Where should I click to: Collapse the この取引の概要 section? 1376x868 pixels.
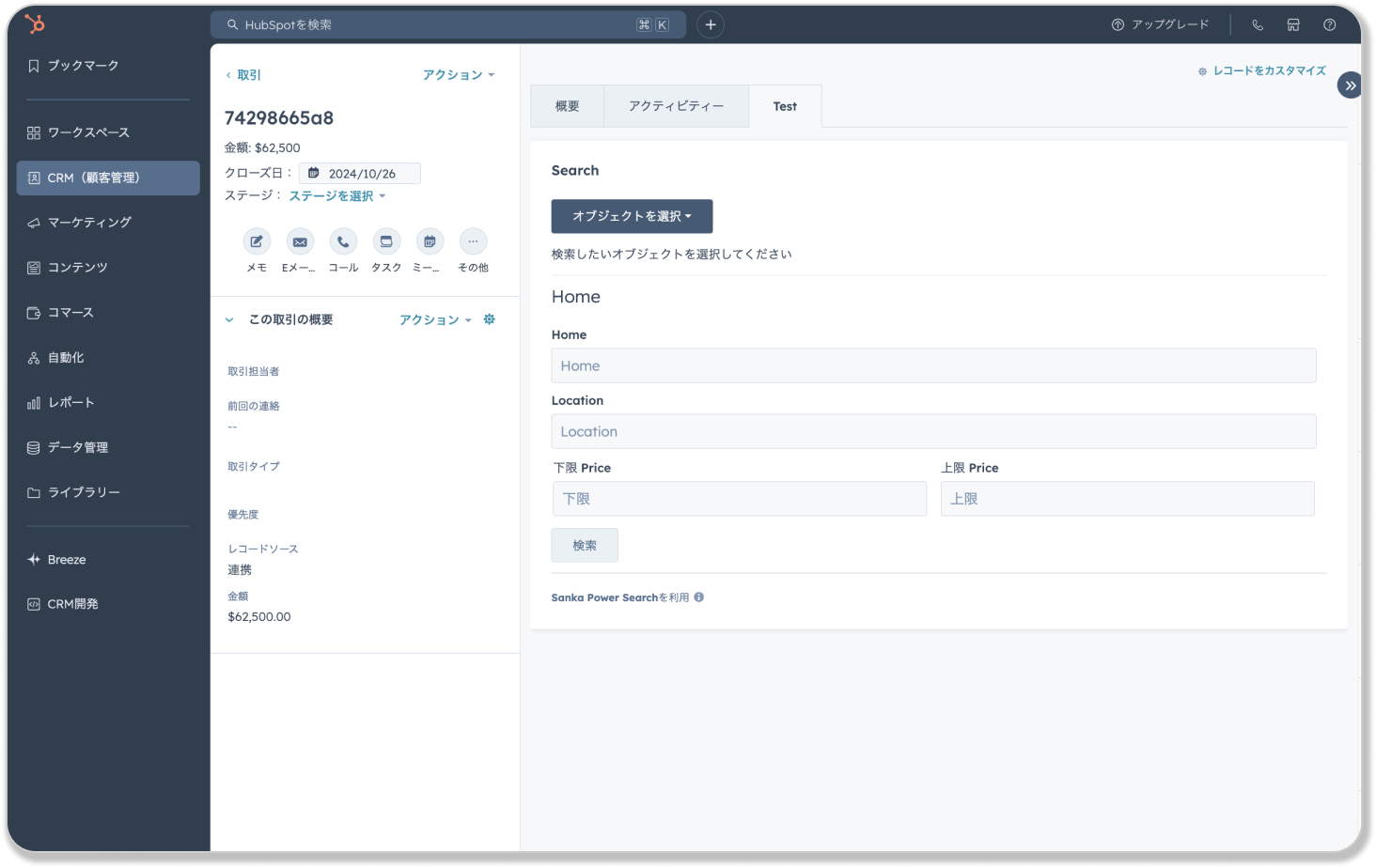(229, 320)
